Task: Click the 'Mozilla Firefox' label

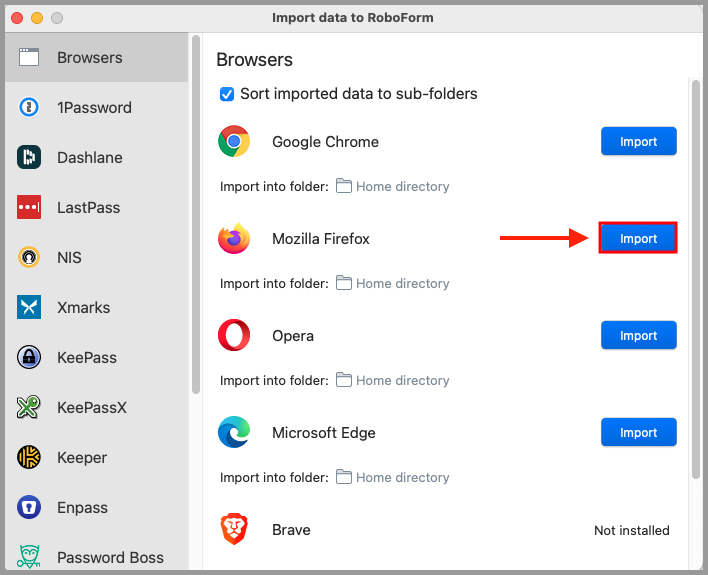Action: pos(321,238)
